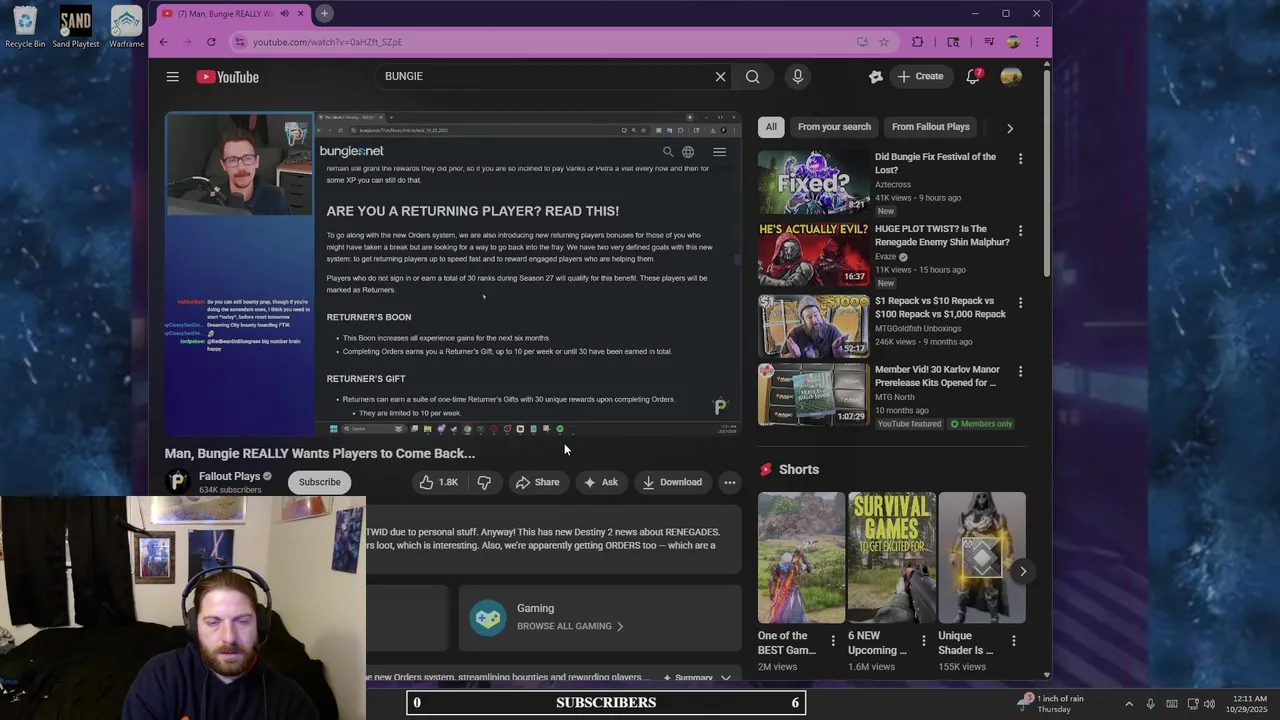Bookmark this page with the star

(884, 42)
